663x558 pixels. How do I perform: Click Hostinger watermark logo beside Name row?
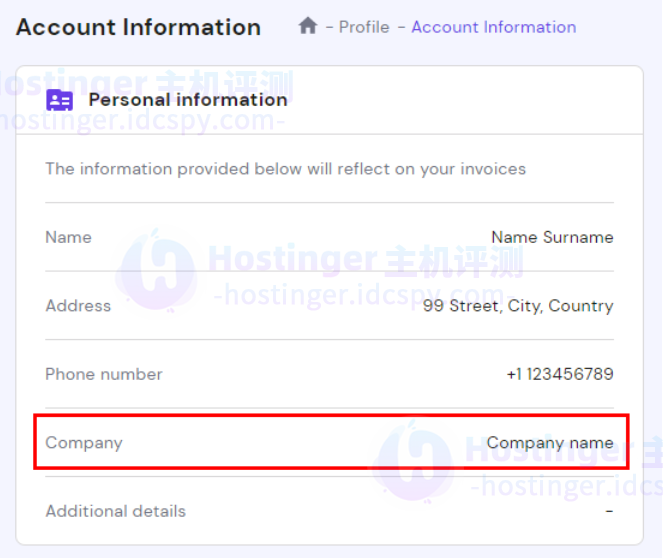[155, 268]
